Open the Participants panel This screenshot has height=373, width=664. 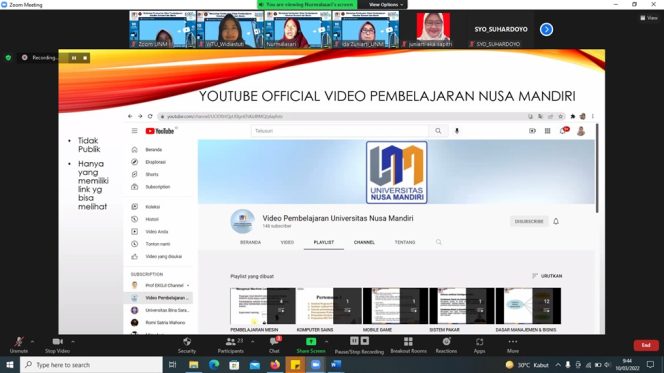coord(231,345)
